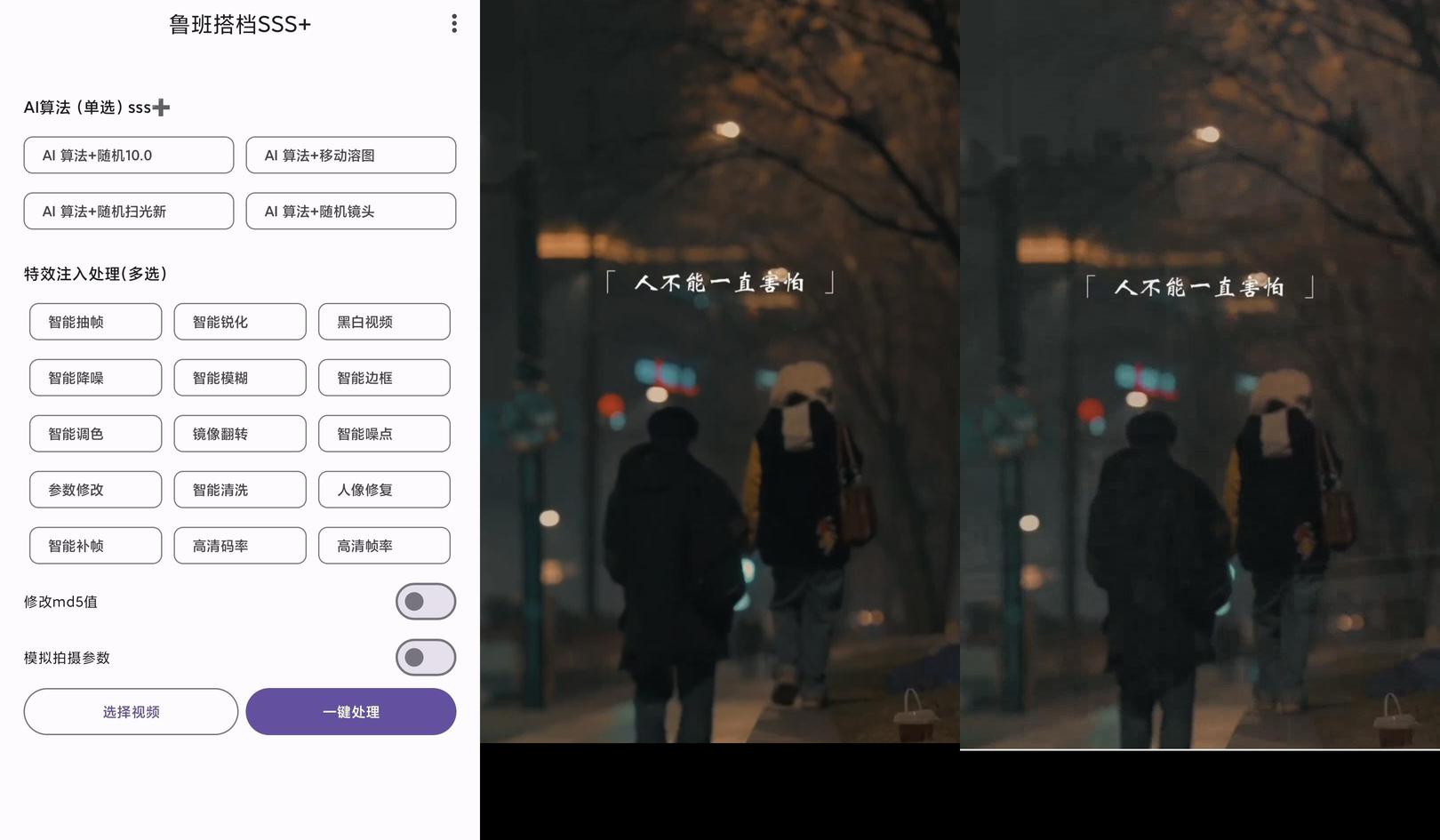Toggle the 智能补帧 effect chip
The height and width of the screenshot is (840, 1440).
[96, 546]
